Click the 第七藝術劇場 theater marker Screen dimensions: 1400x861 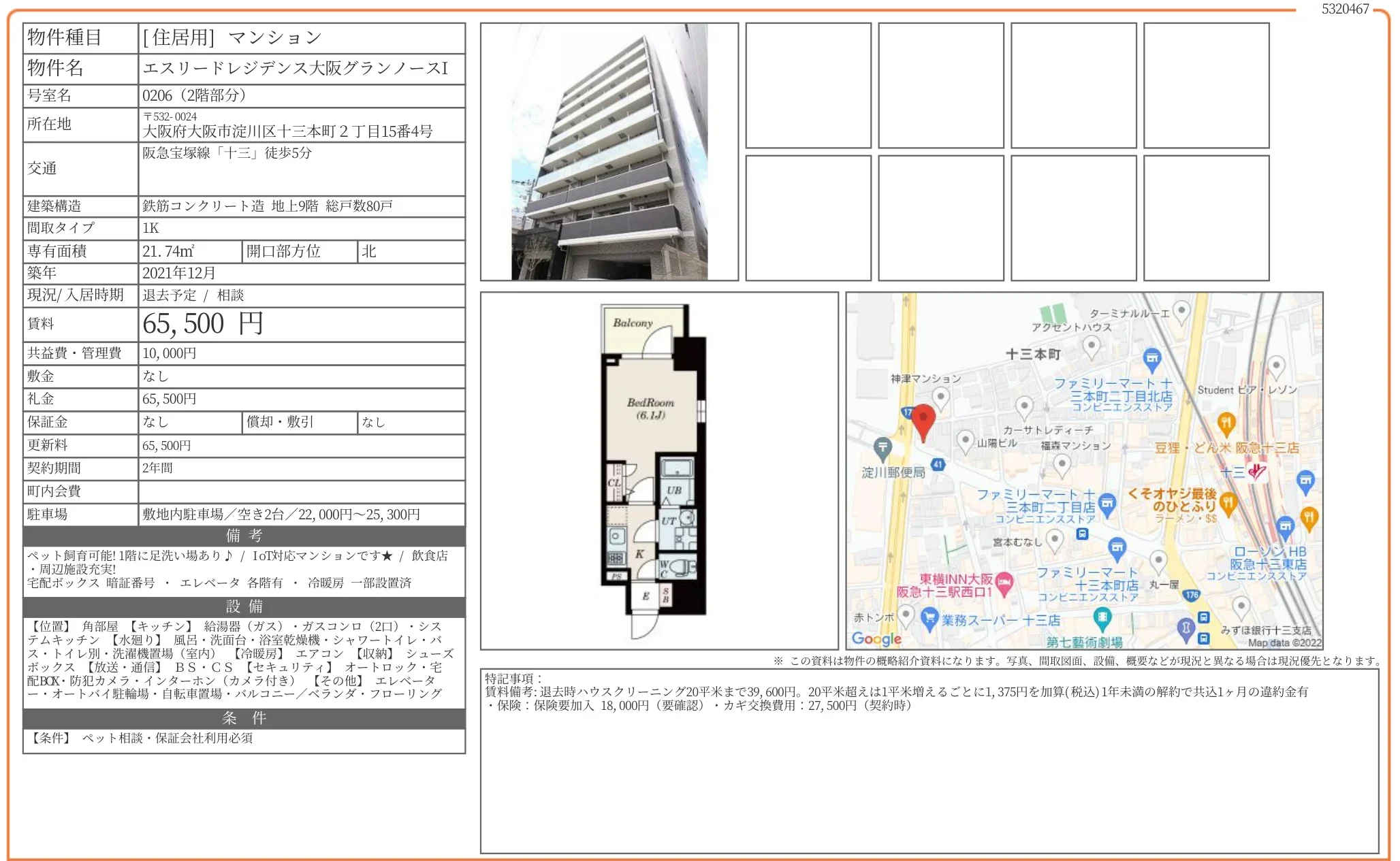pos(1102,617)
